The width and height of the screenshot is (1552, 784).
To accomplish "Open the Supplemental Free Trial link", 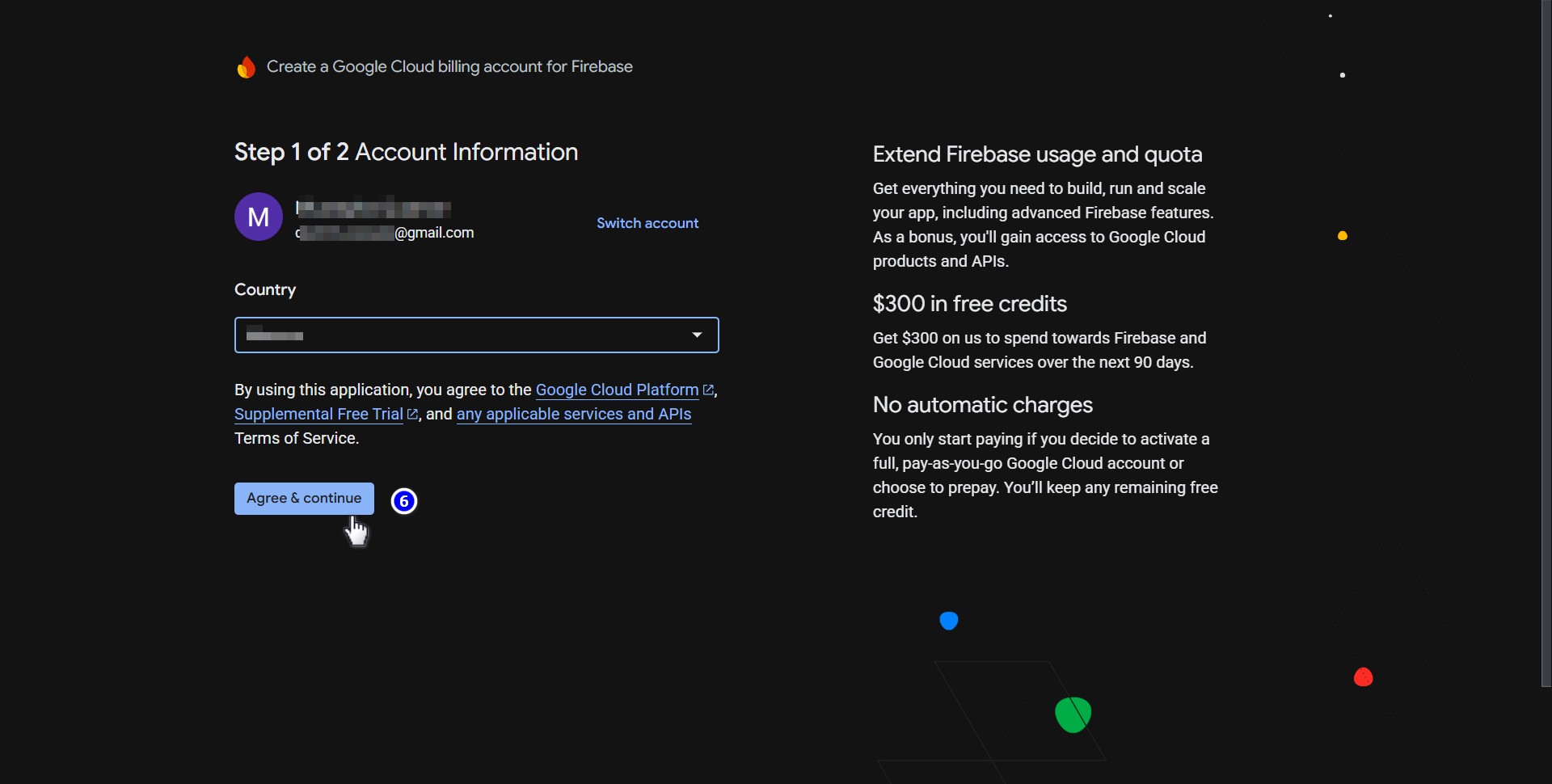I will [x=318, y=414].
